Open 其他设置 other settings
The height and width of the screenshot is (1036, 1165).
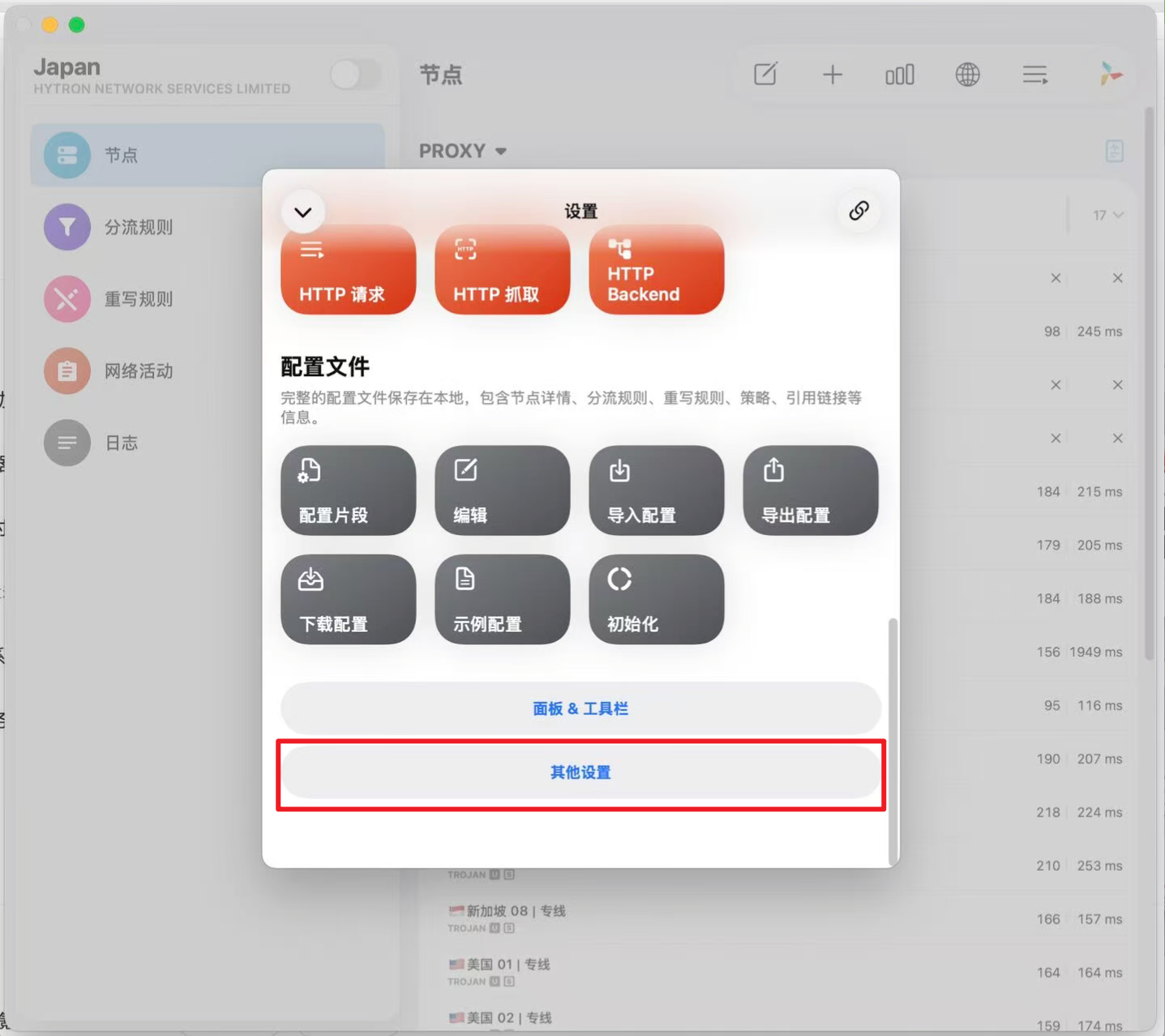point(580,773)
